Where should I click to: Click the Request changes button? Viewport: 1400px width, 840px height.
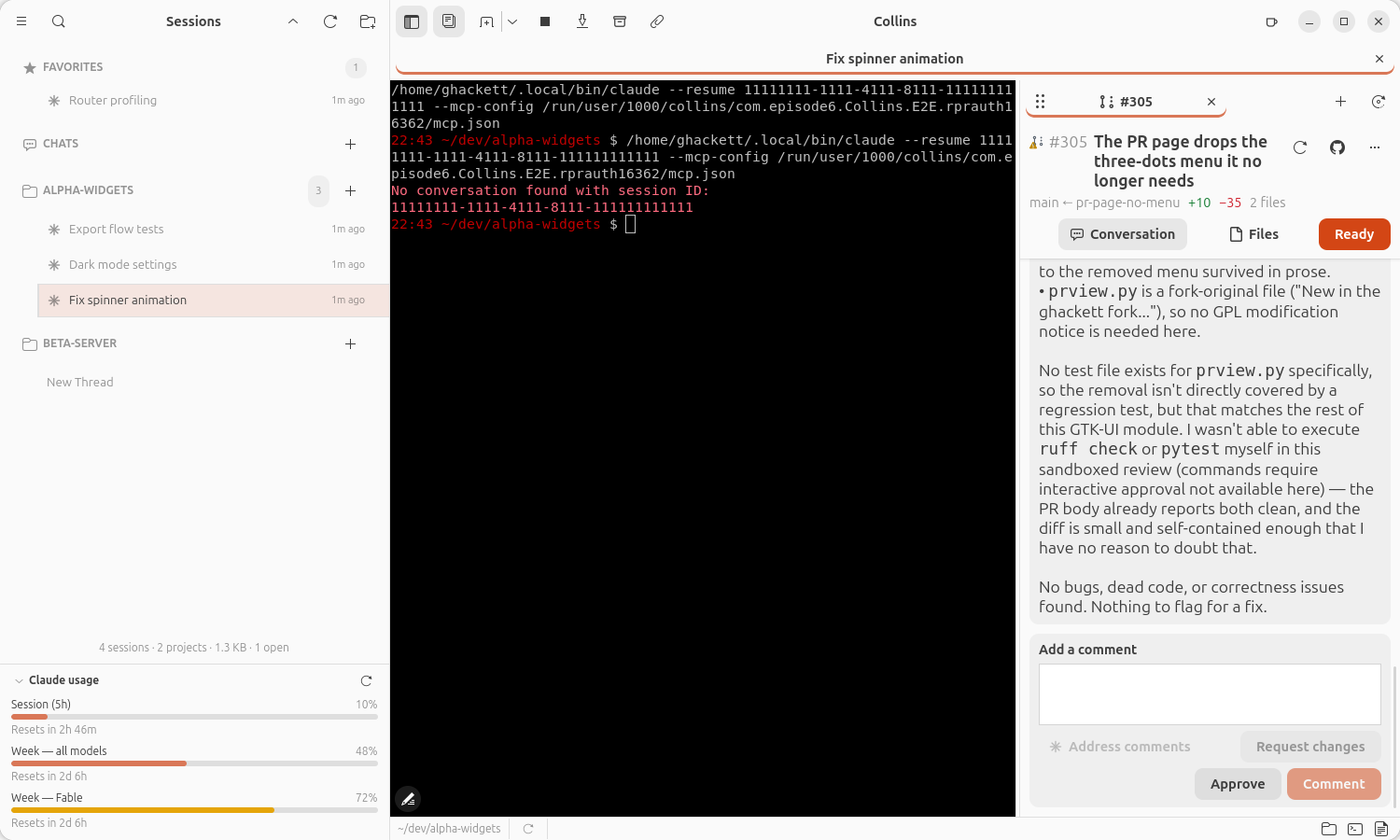(1310, 747)
